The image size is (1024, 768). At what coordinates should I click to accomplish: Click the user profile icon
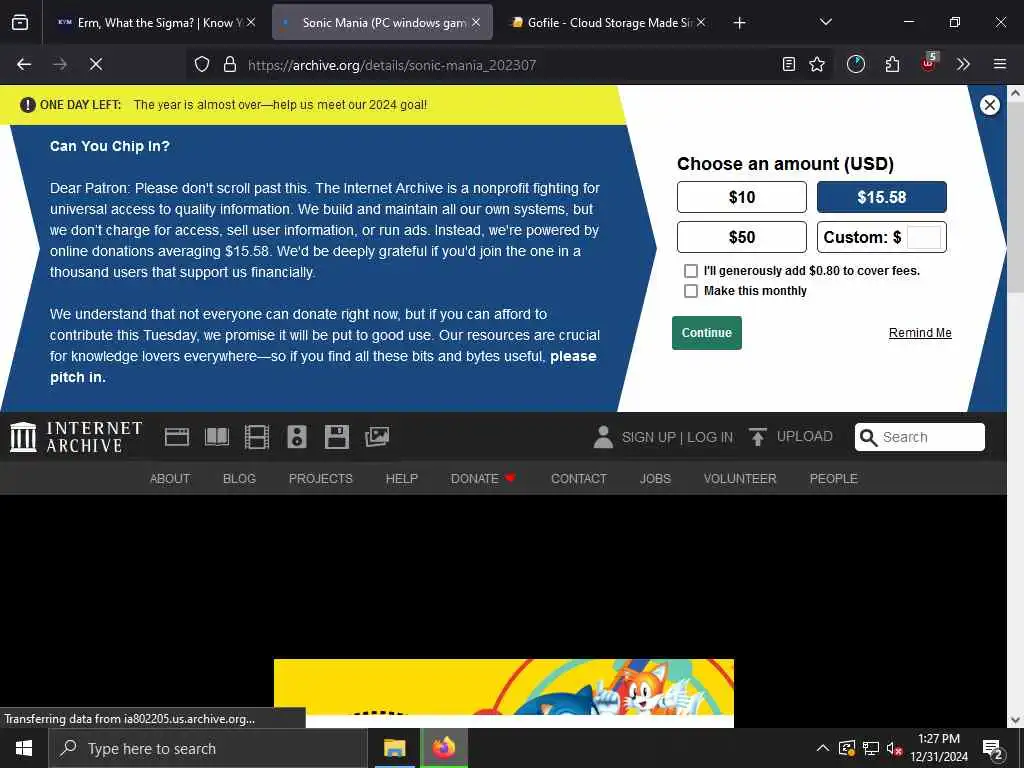(x=603, y=437)
